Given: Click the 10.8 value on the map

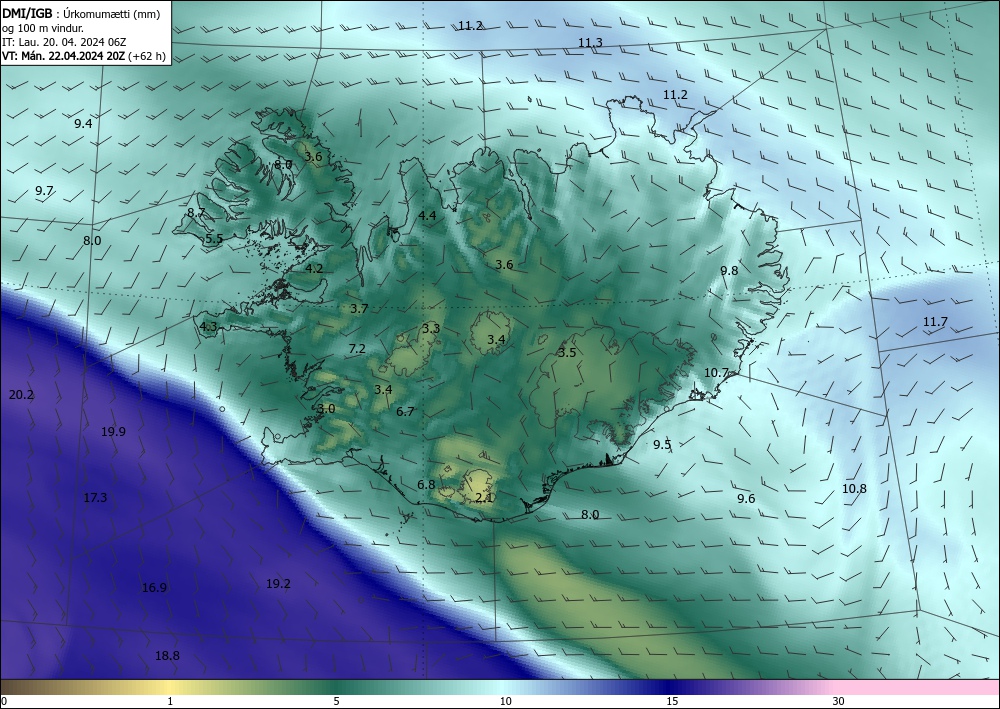Looking at the screenshot, I should [x=854, y=489].
